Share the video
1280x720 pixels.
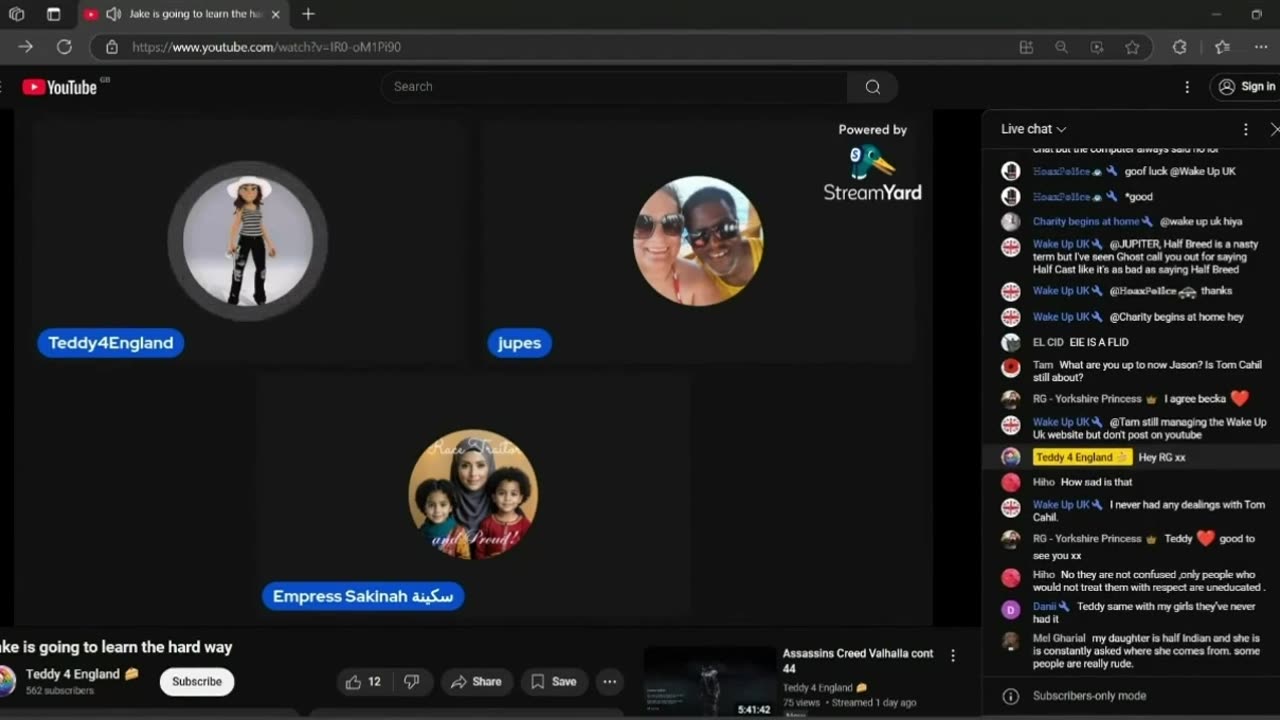pyautogui.click(x=476, y=682)
